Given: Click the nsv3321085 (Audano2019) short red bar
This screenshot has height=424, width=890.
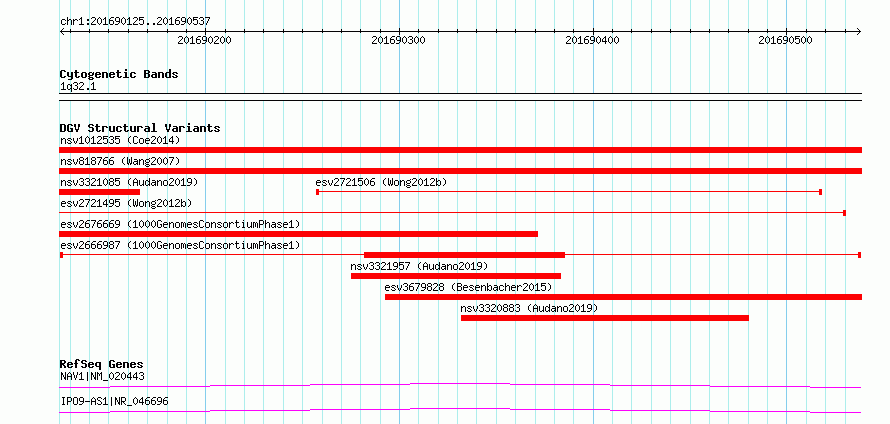Looking at the screenshot, I should (99, 192).
